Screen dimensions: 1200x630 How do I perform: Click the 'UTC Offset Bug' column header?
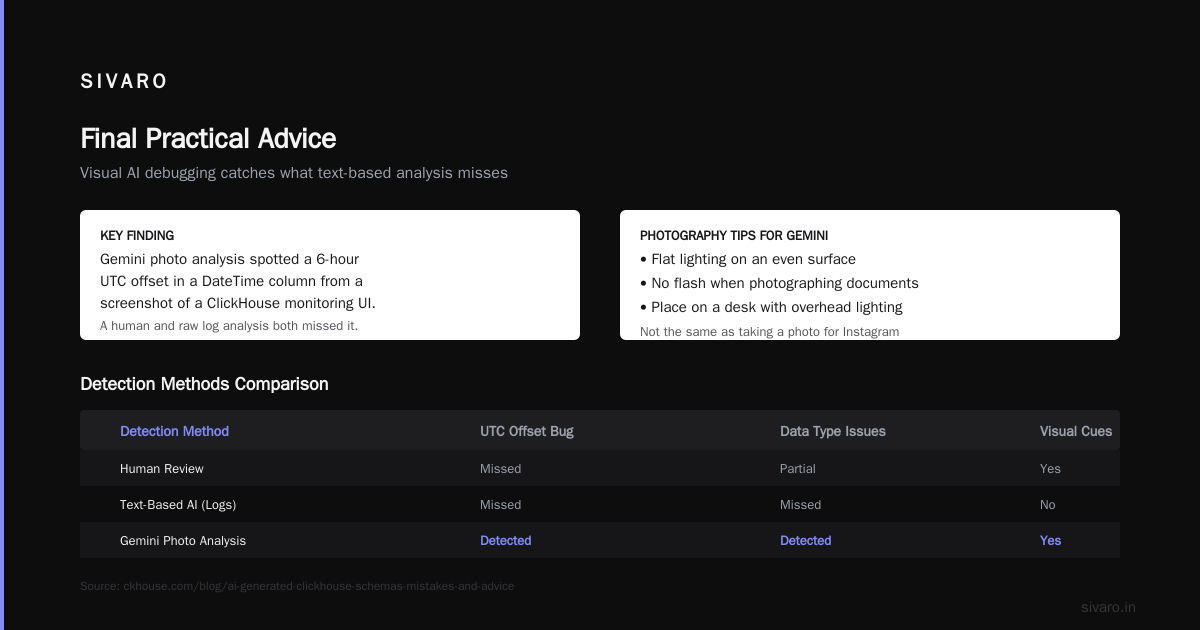[527, 431]
